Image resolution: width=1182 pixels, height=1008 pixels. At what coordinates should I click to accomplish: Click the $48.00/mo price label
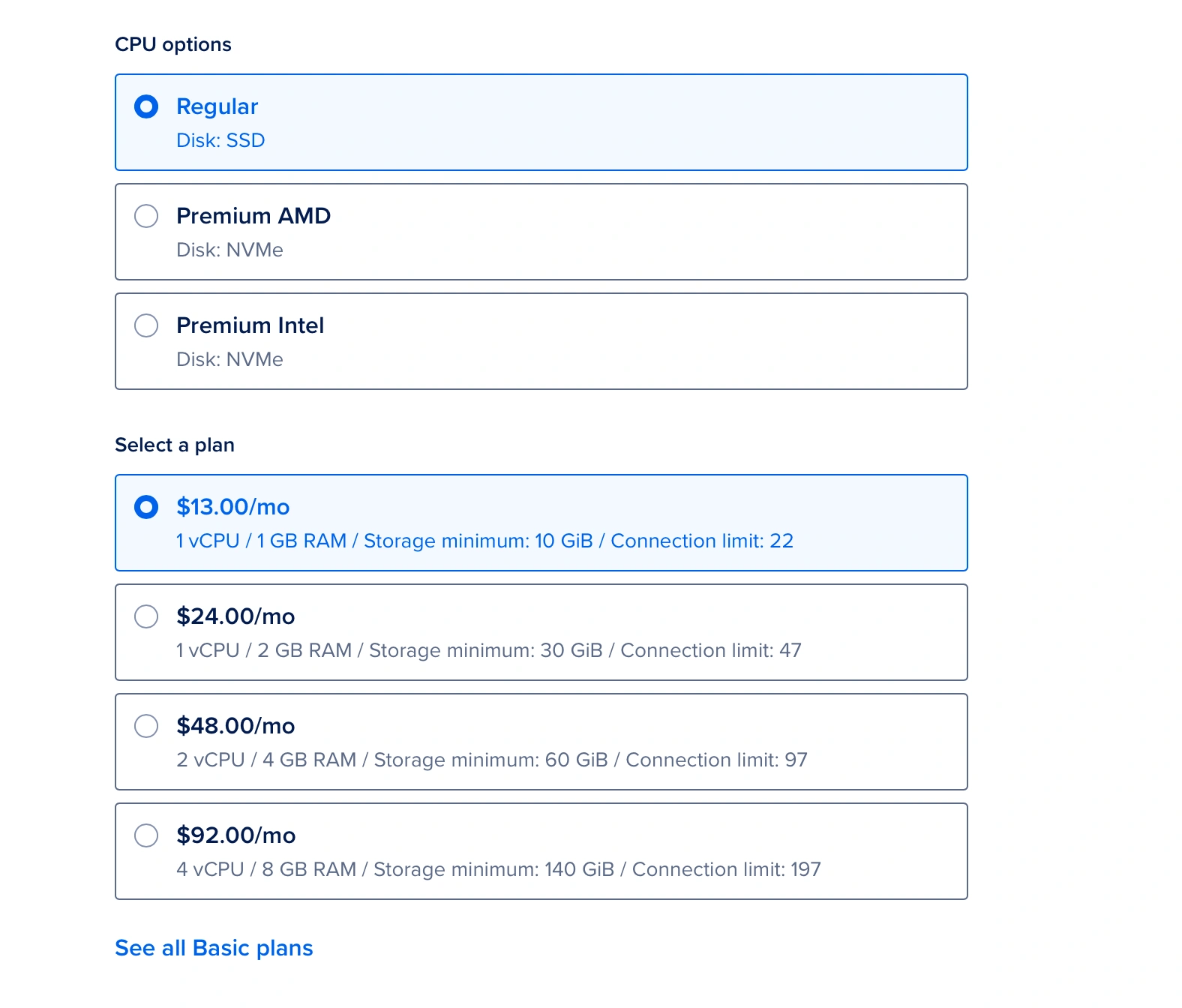coord(235,726)
